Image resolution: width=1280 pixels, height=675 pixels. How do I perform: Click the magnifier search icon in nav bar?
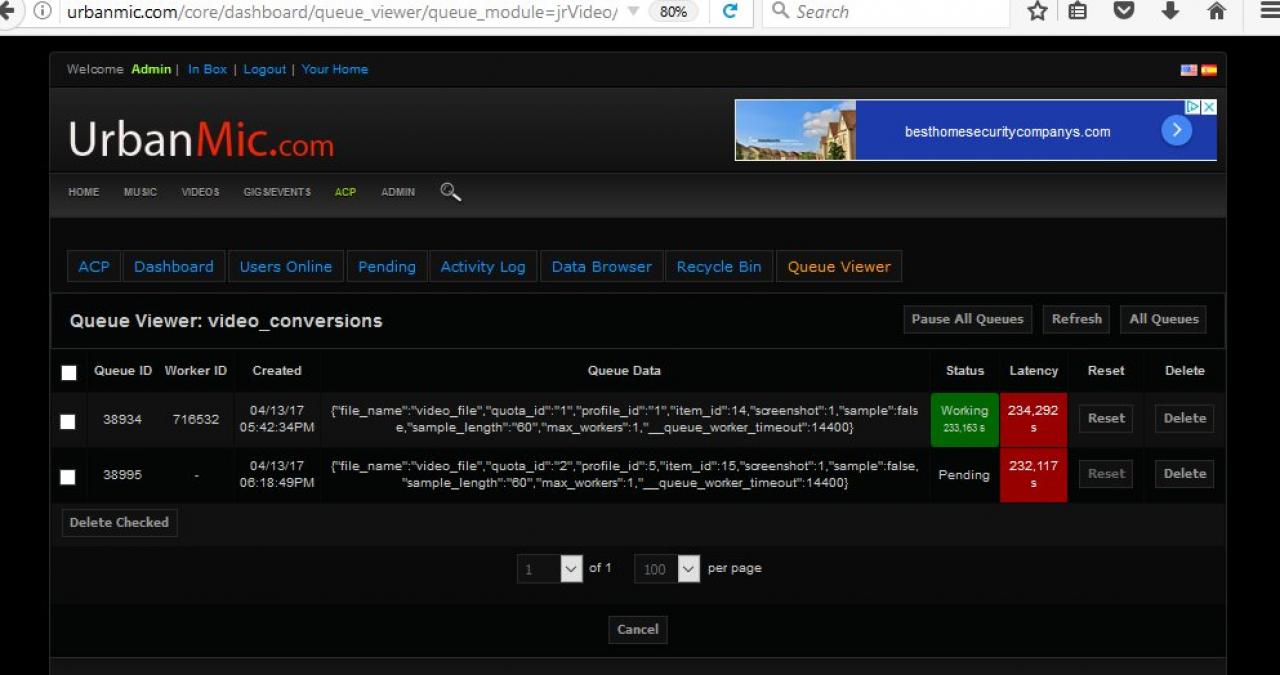tap(450, 192)
